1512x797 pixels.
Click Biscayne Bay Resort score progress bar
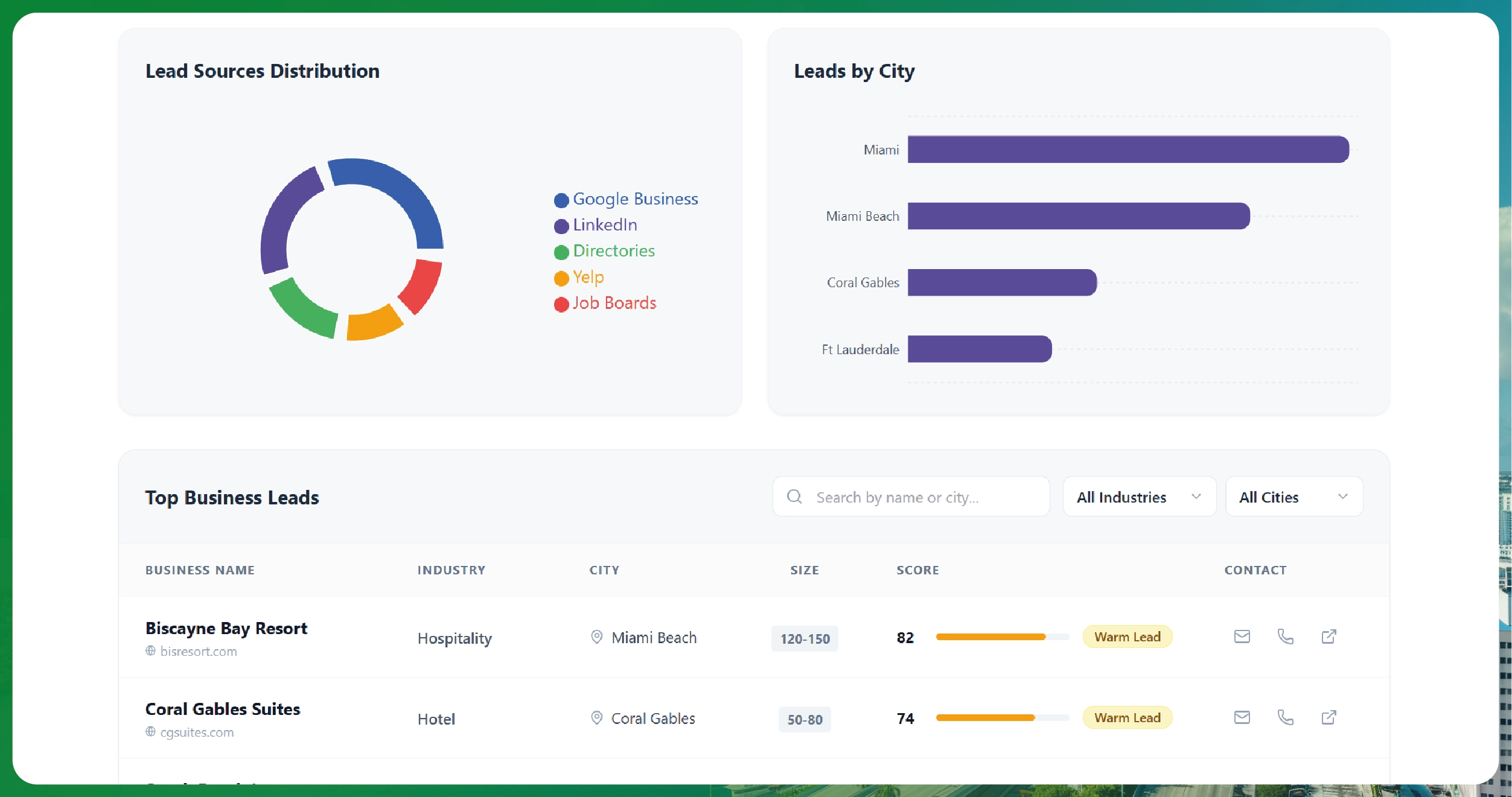[x=1002, y=637]
